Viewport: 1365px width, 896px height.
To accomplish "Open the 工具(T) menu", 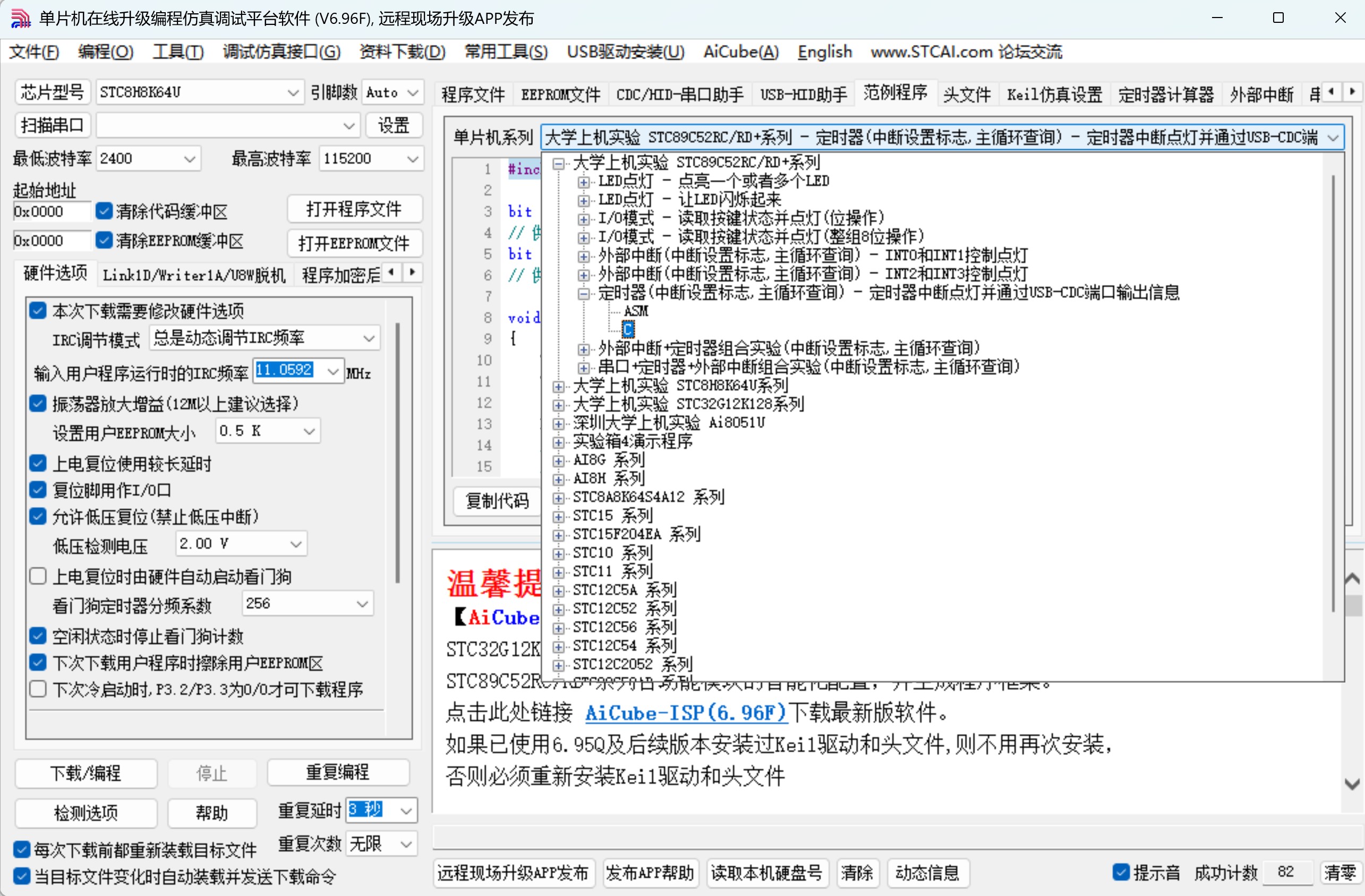I will pyautogui.click(x=177, y=52).
